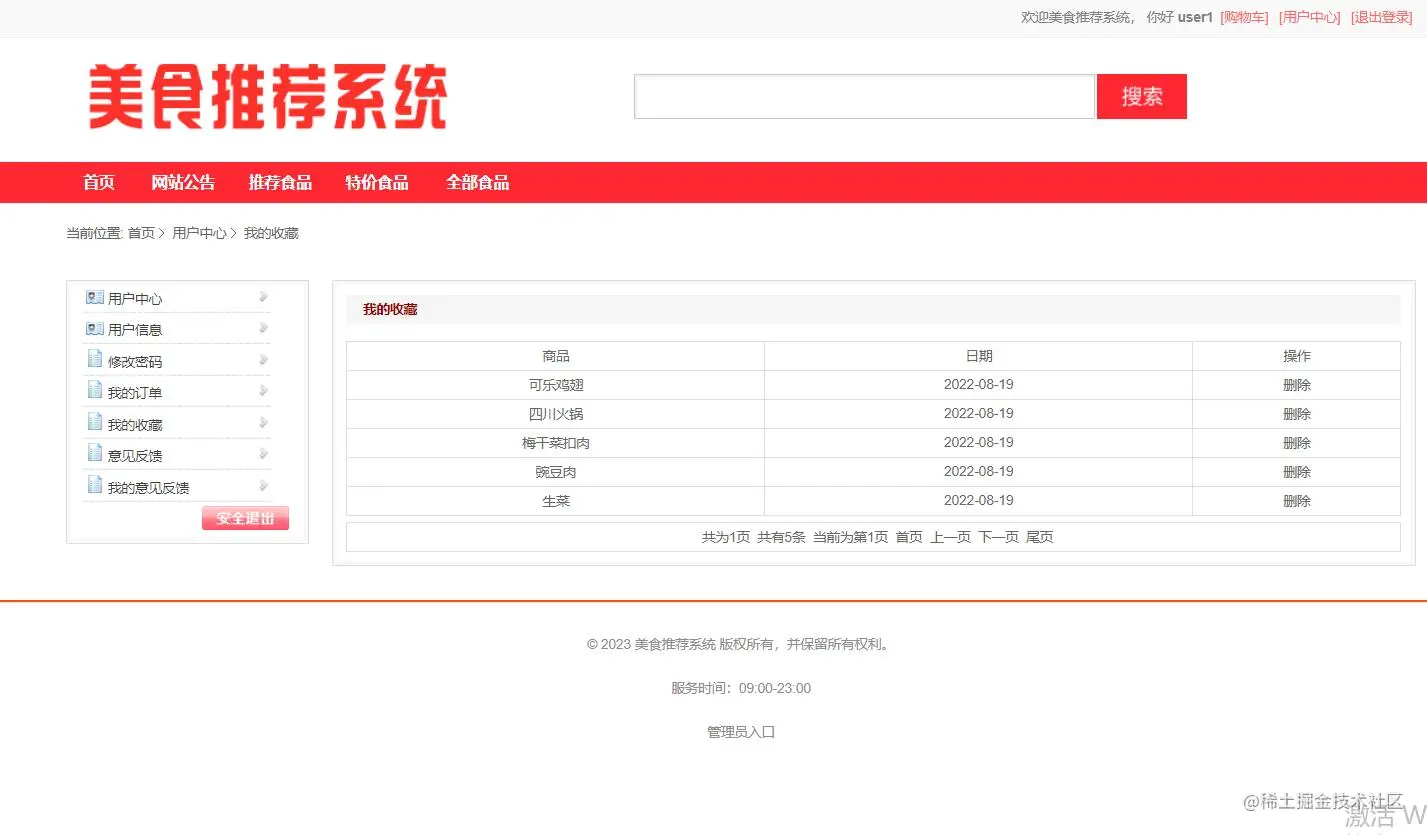Click the 我的意见反馈 document icon
1427x835 pixels.
pos(95,485)
